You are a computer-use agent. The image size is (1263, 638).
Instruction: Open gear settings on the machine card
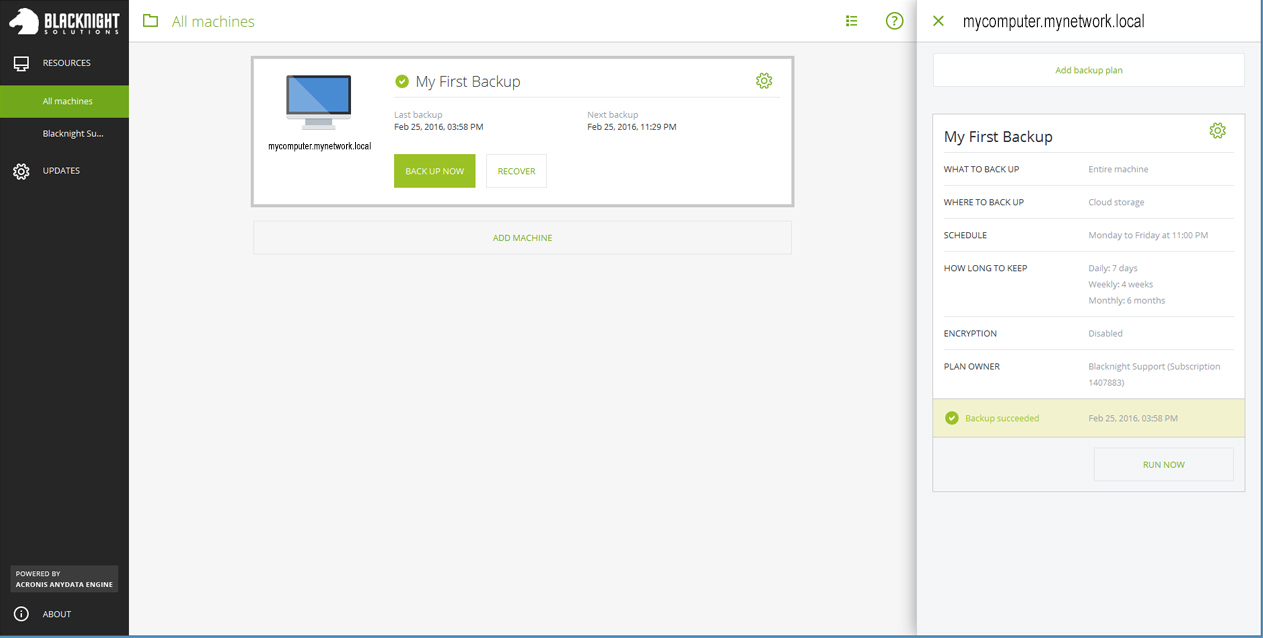click(x=764, y=81)
